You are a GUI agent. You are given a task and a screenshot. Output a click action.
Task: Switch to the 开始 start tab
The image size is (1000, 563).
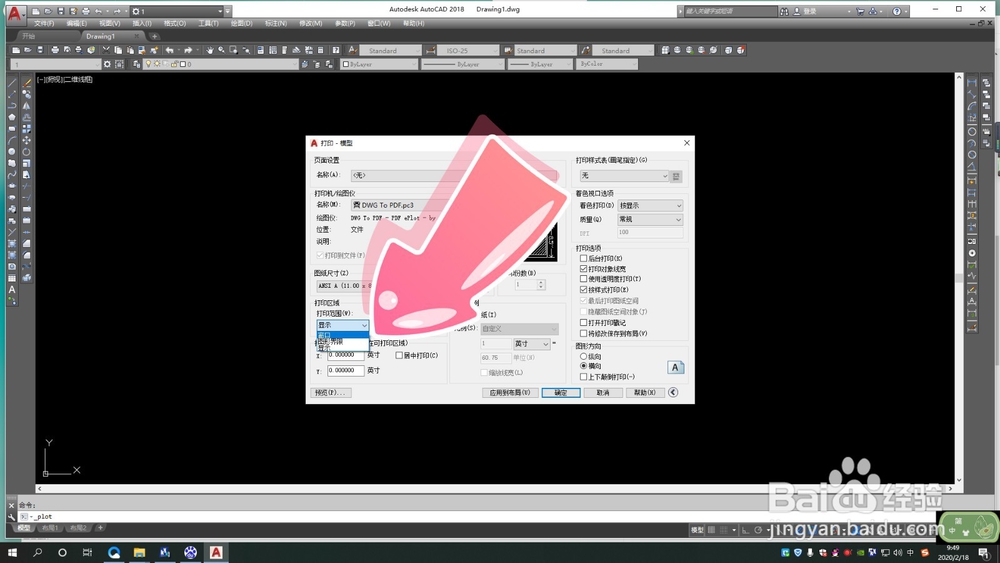pos(29,36)
